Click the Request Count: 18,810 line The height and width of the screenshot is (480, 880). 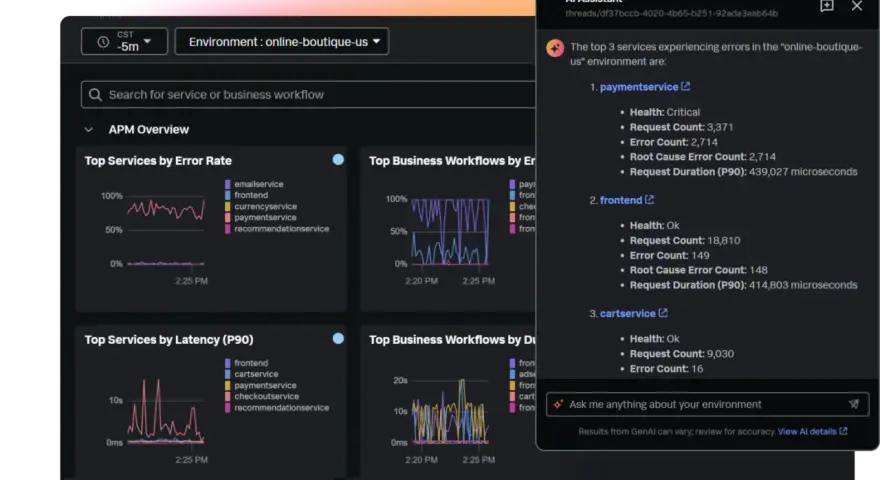(685, 241)
